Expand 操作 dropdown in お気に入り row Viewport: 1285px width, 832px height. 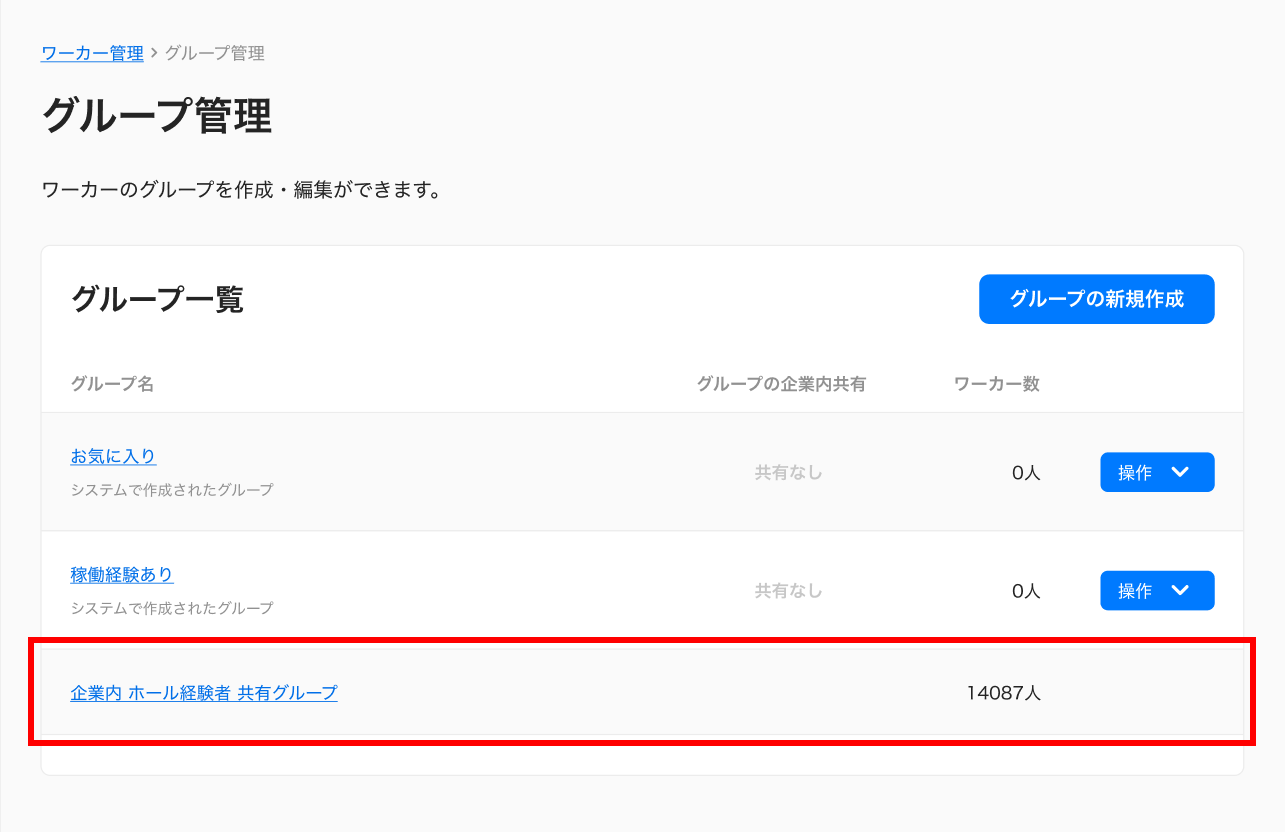tap(1157, 472)
